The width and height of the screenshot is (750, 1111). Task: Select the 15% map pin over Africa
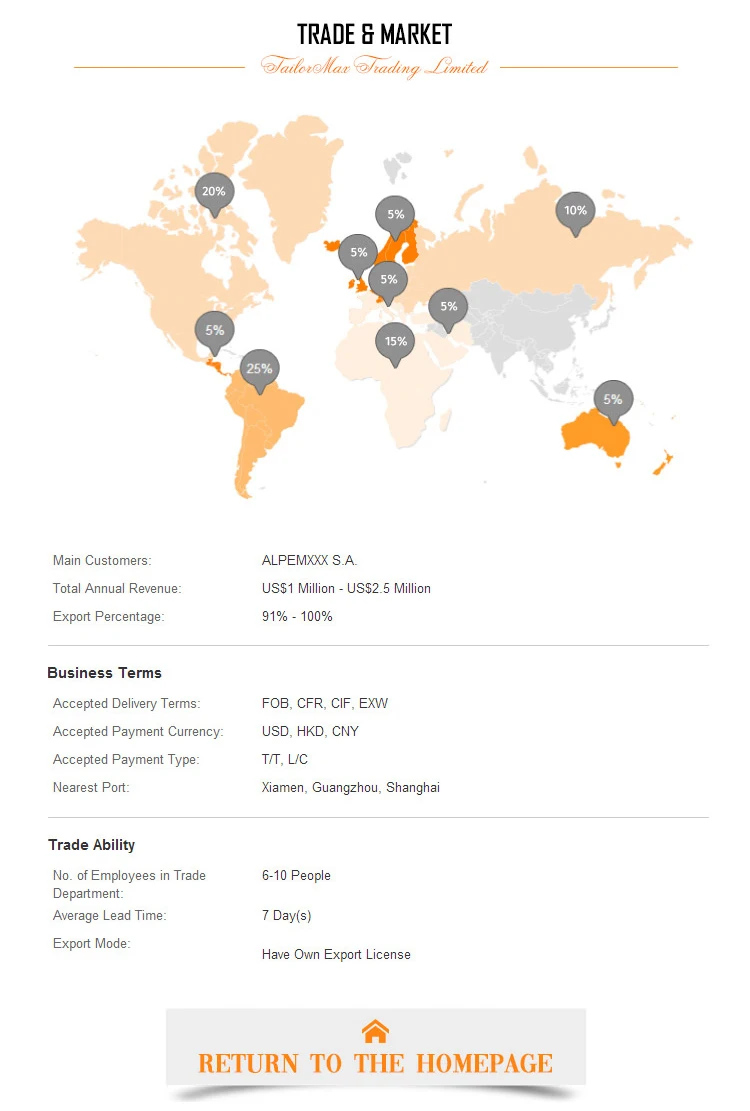pos(395,343)
